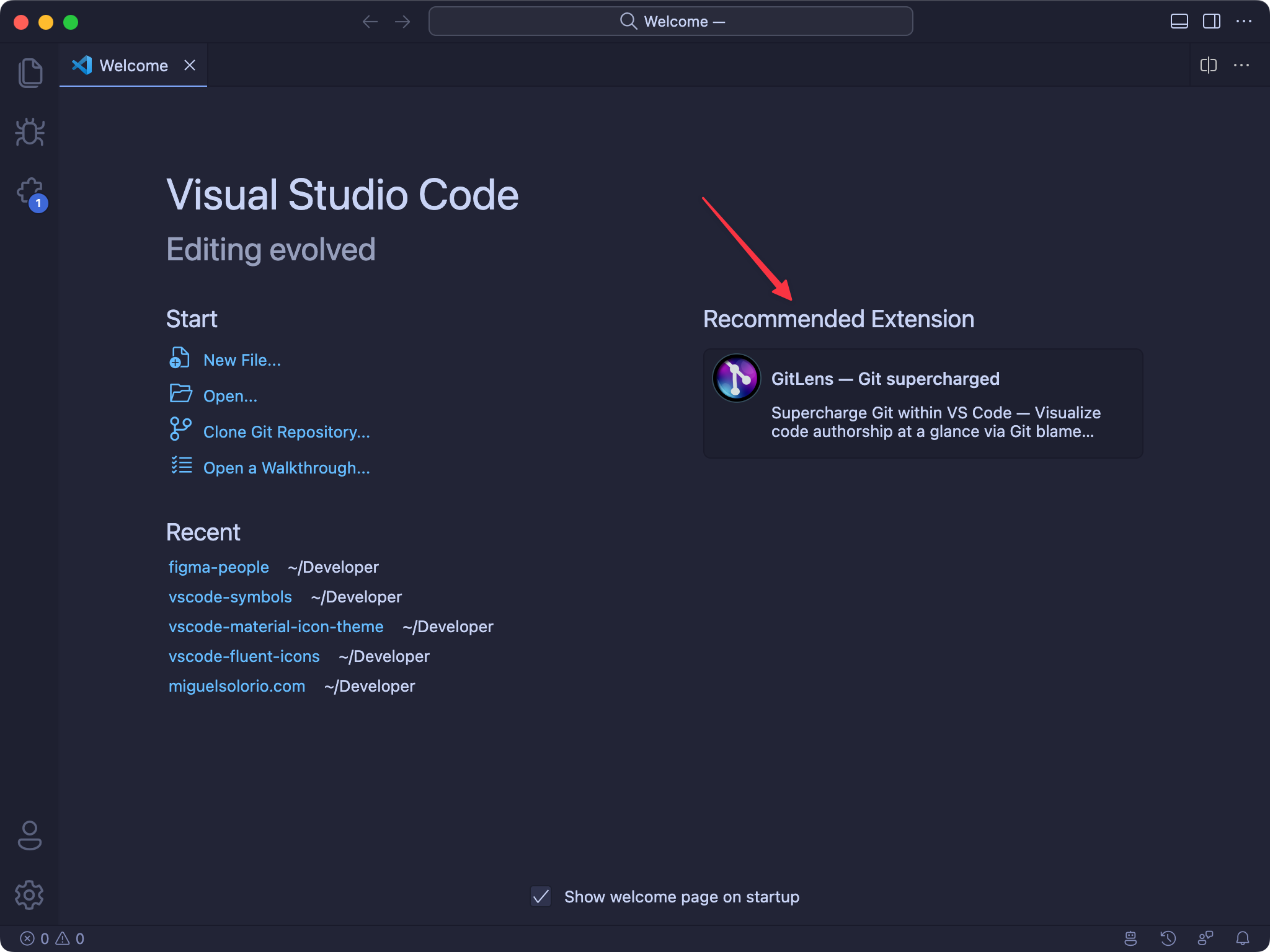Open GitLens — Git supercharged title

click(x=885, y=379)
